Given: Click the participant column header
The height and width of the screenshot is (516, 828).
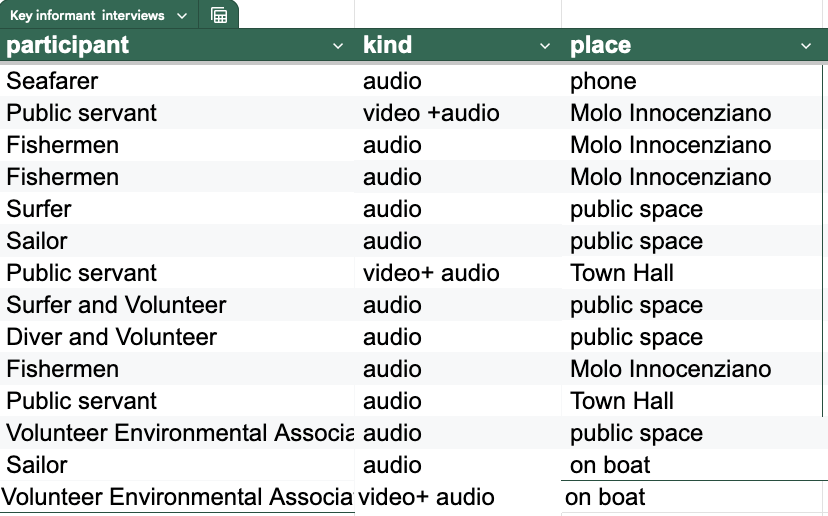Looking at the screenshot, I should [68, 45].
